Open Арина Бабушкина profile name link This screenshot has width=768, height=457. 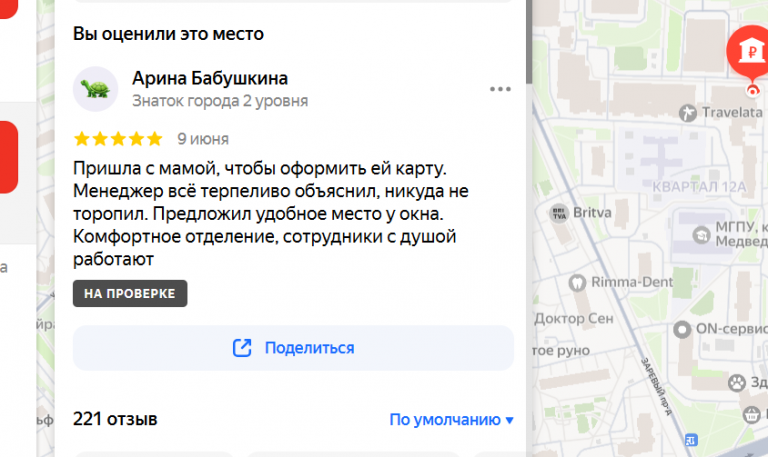[x=210, y=78]
